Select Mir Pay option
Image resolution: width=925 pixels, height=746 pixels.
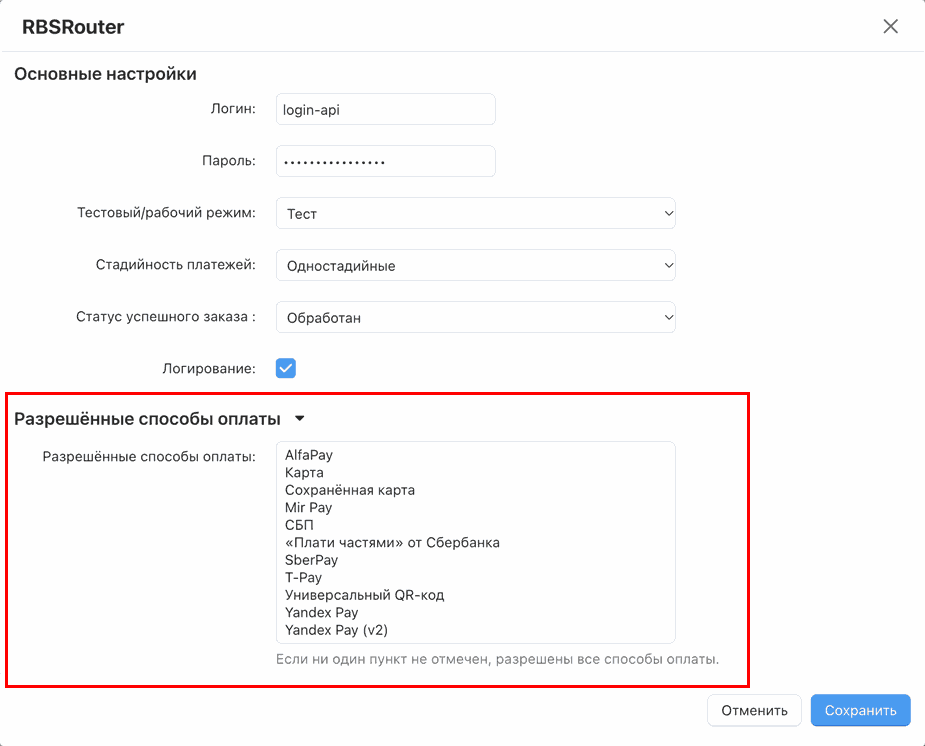click(475, 508)
